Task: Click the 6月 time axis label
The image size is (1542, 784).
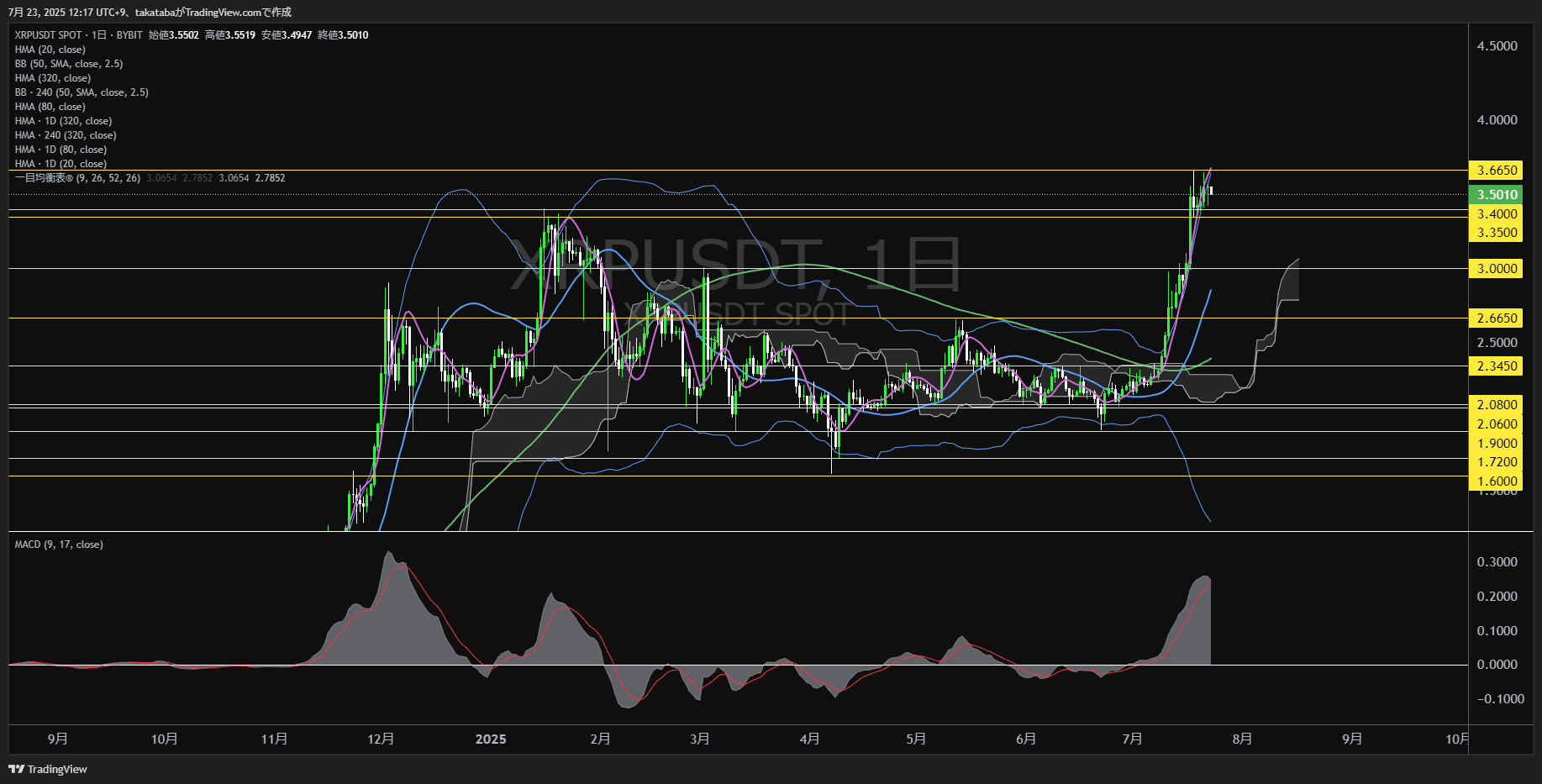Action: [x=1025, y=739]
